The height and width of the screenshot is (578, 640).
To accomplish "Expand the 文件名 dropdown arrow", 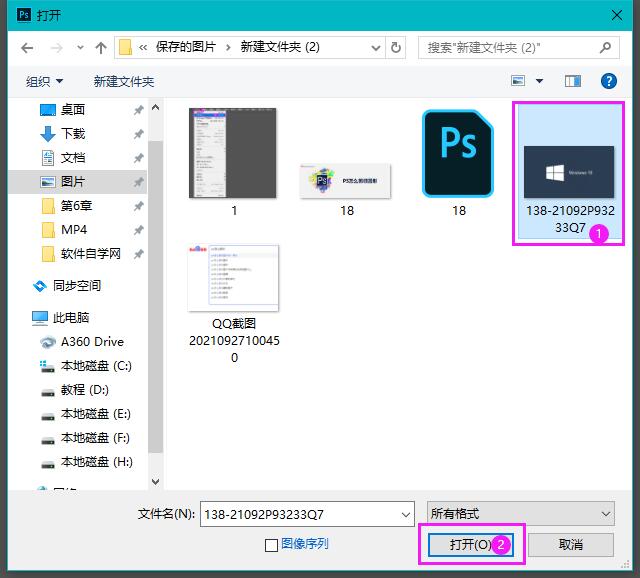I will [406, 514].
